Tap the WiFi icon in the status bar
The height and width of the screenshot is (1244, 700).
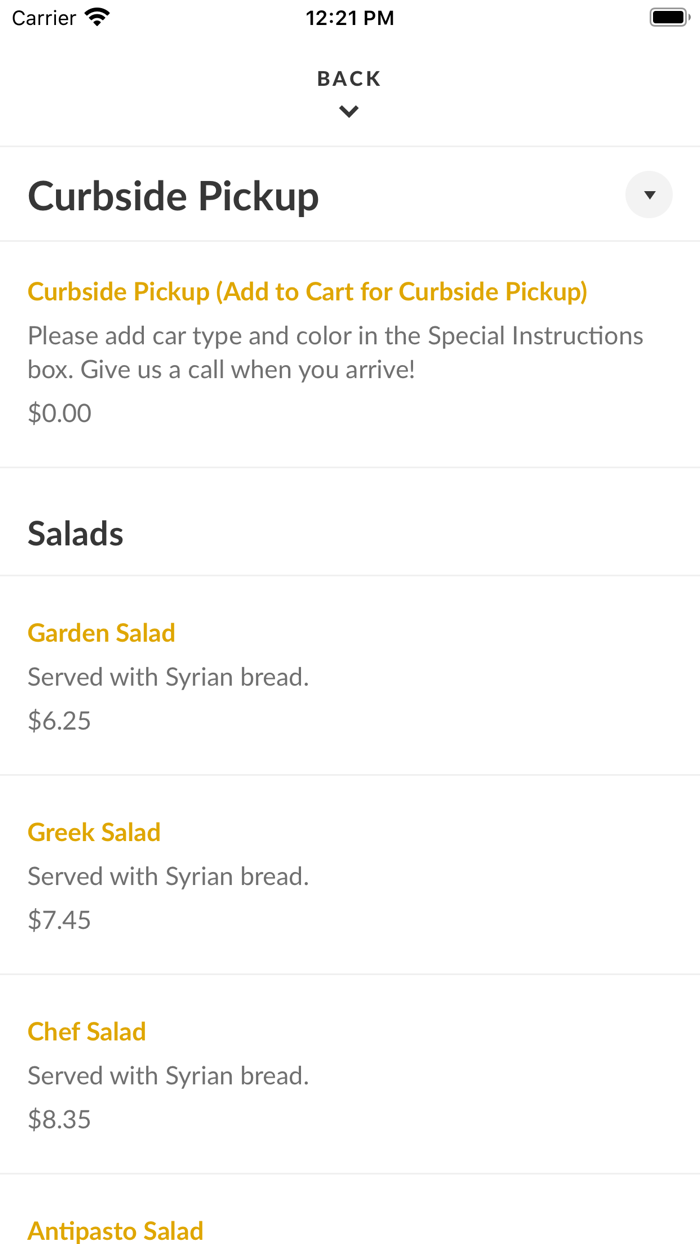(96, 16)
